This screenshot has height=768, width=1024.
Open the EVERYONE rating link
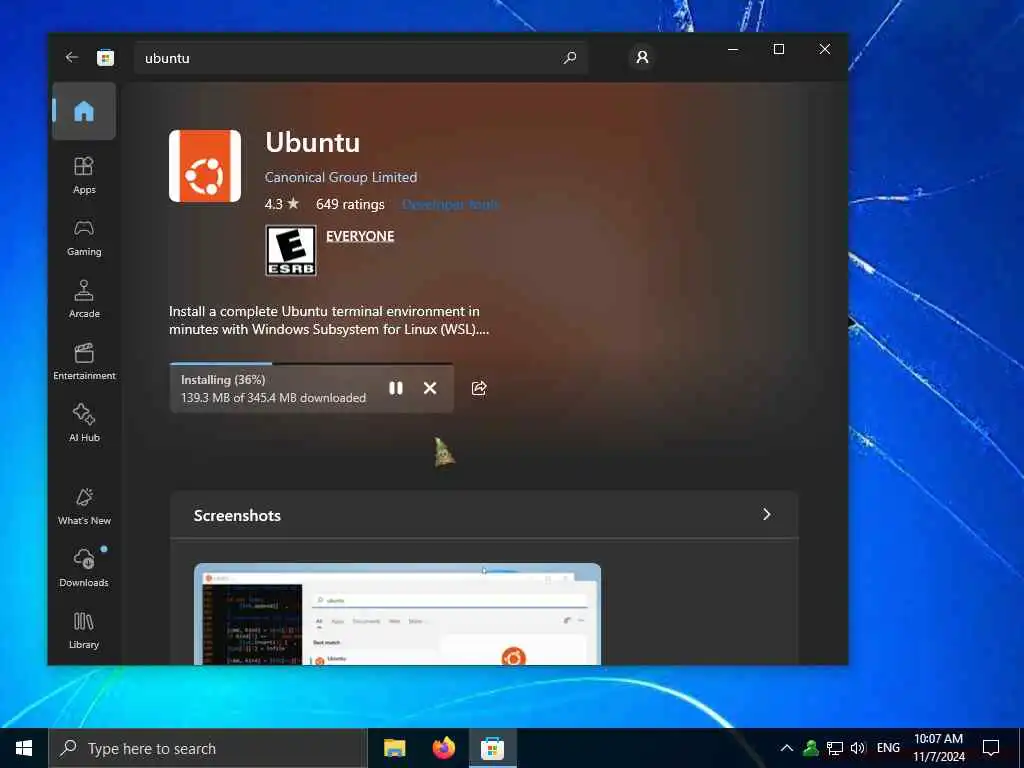point(360,236)
